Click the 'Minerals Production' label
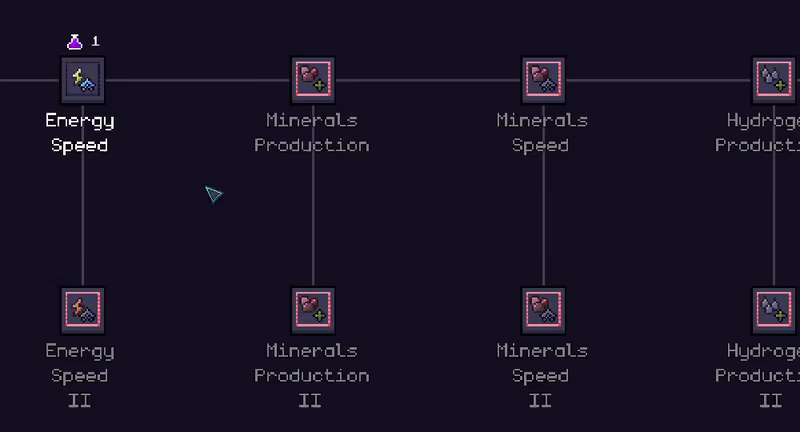The image size is (800, 432). coord(312,133)
